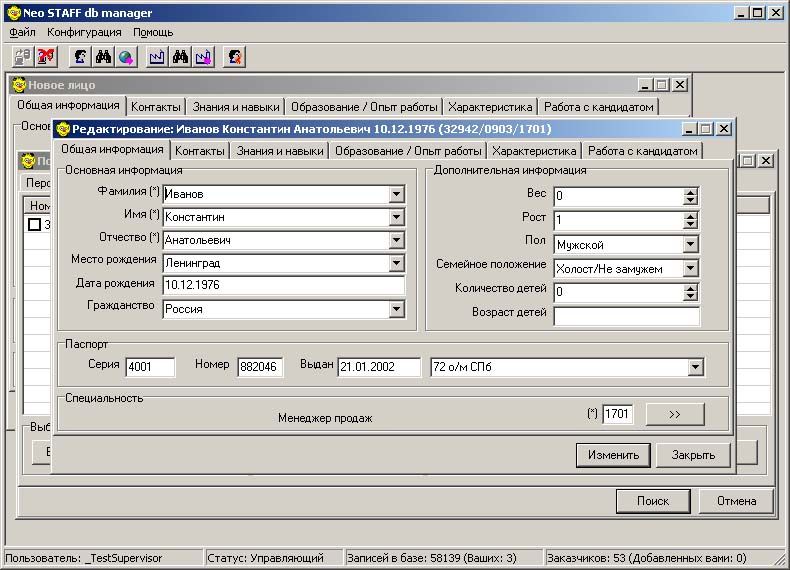Increase Количество детей with up arrow
Image resolution: width=790 pixels, height=570 pixels.
(x=691, y=288)
